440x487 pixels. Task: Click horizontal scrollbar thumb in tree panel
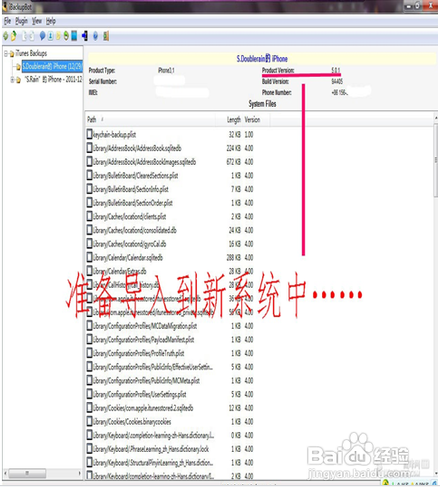(27, 473)
